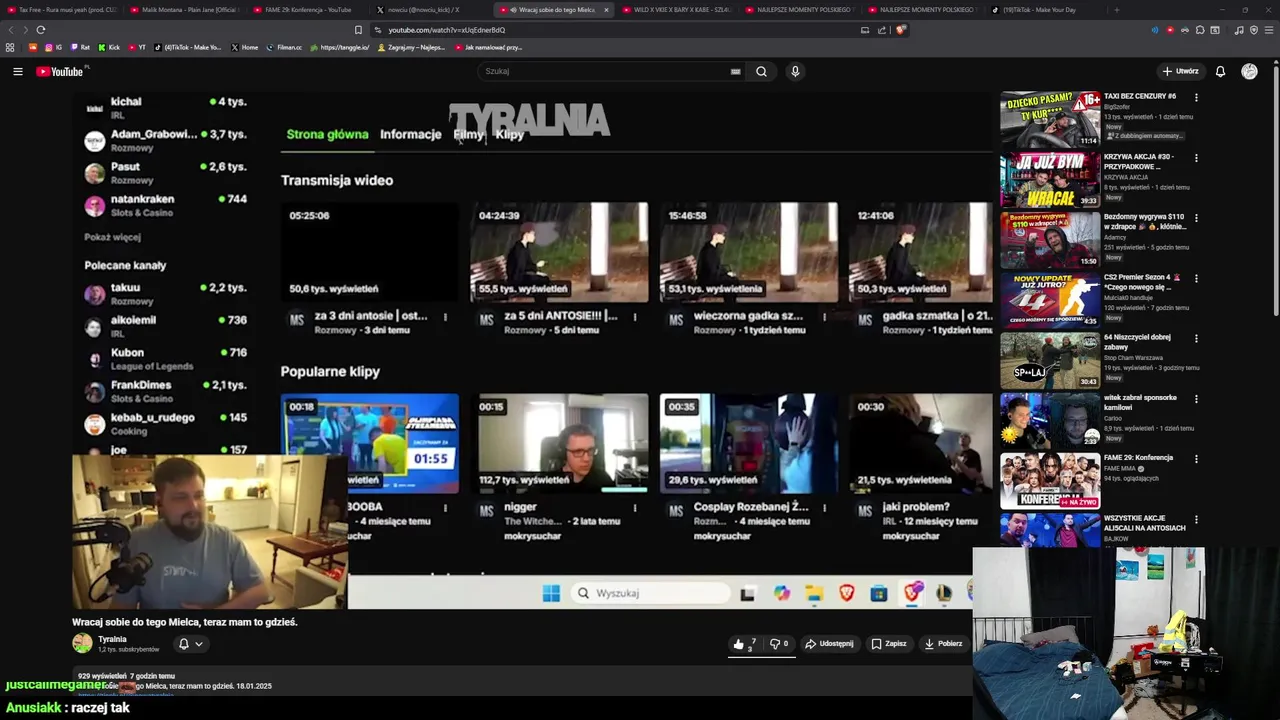
Task: Save the video with Zapisz
Action: click(888, 644)
